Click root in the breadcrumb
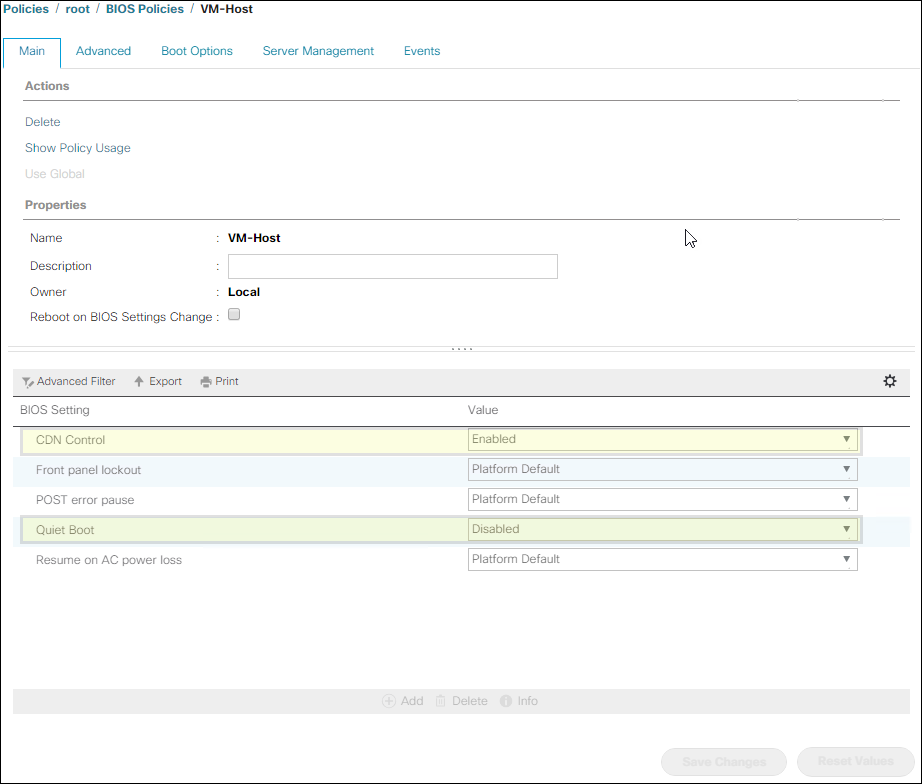Image resolution: width=922 pixels, height=784 pixels. [78, 9]
